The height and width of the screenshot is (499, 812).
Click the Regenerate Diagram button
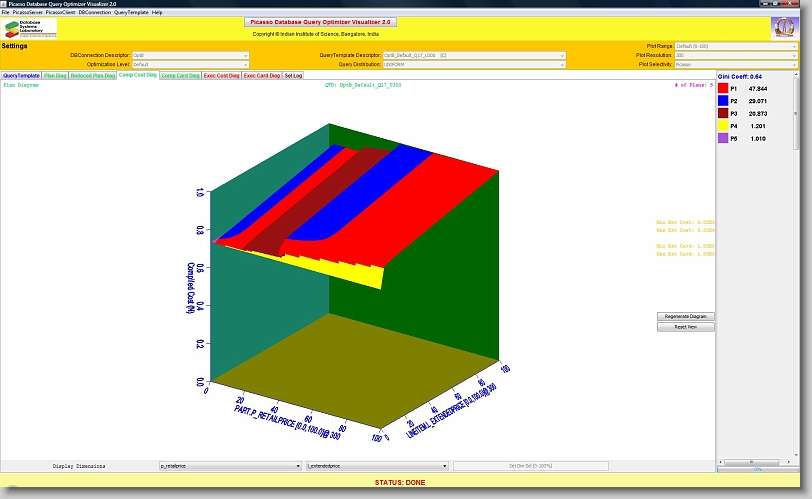pyautogui.click(x=685, y=316)
